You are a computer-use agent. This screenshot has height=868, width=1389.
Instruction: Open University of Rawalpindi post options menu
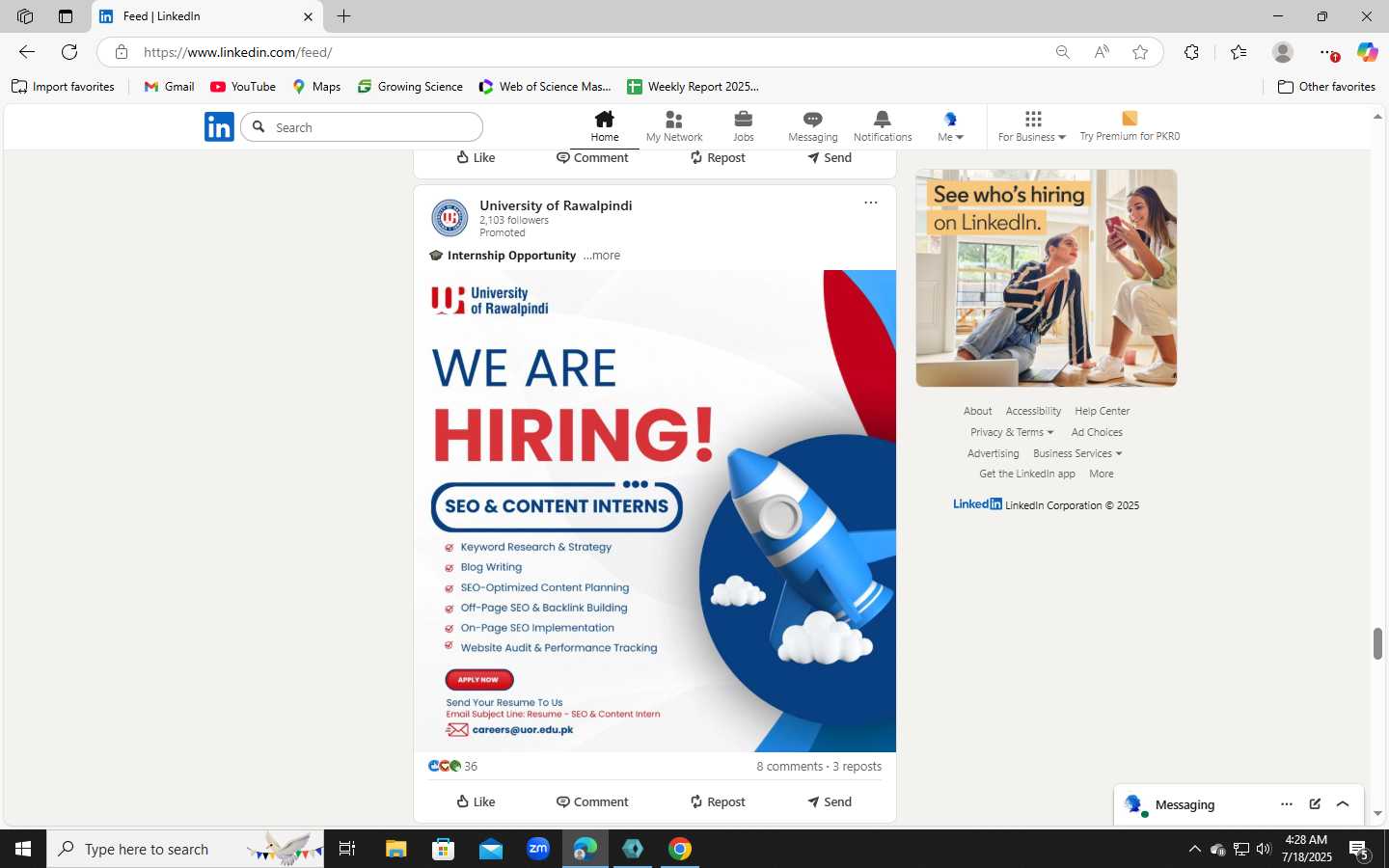pyautogui.click(x=871, y=203)
